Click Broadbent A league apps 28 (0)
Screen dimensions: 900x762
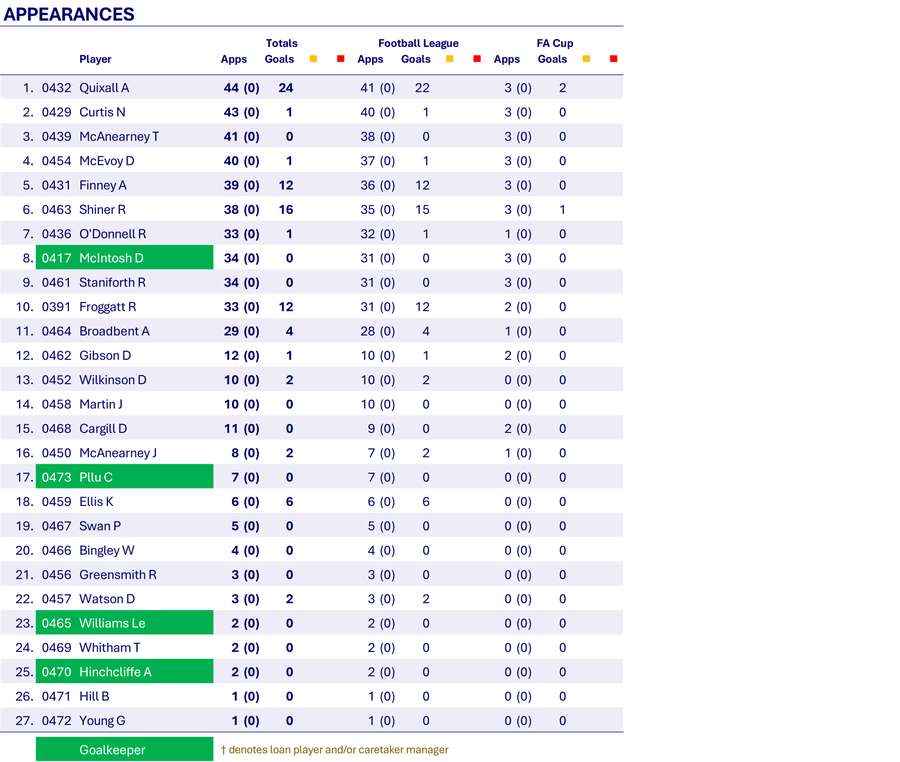point(378,331)
